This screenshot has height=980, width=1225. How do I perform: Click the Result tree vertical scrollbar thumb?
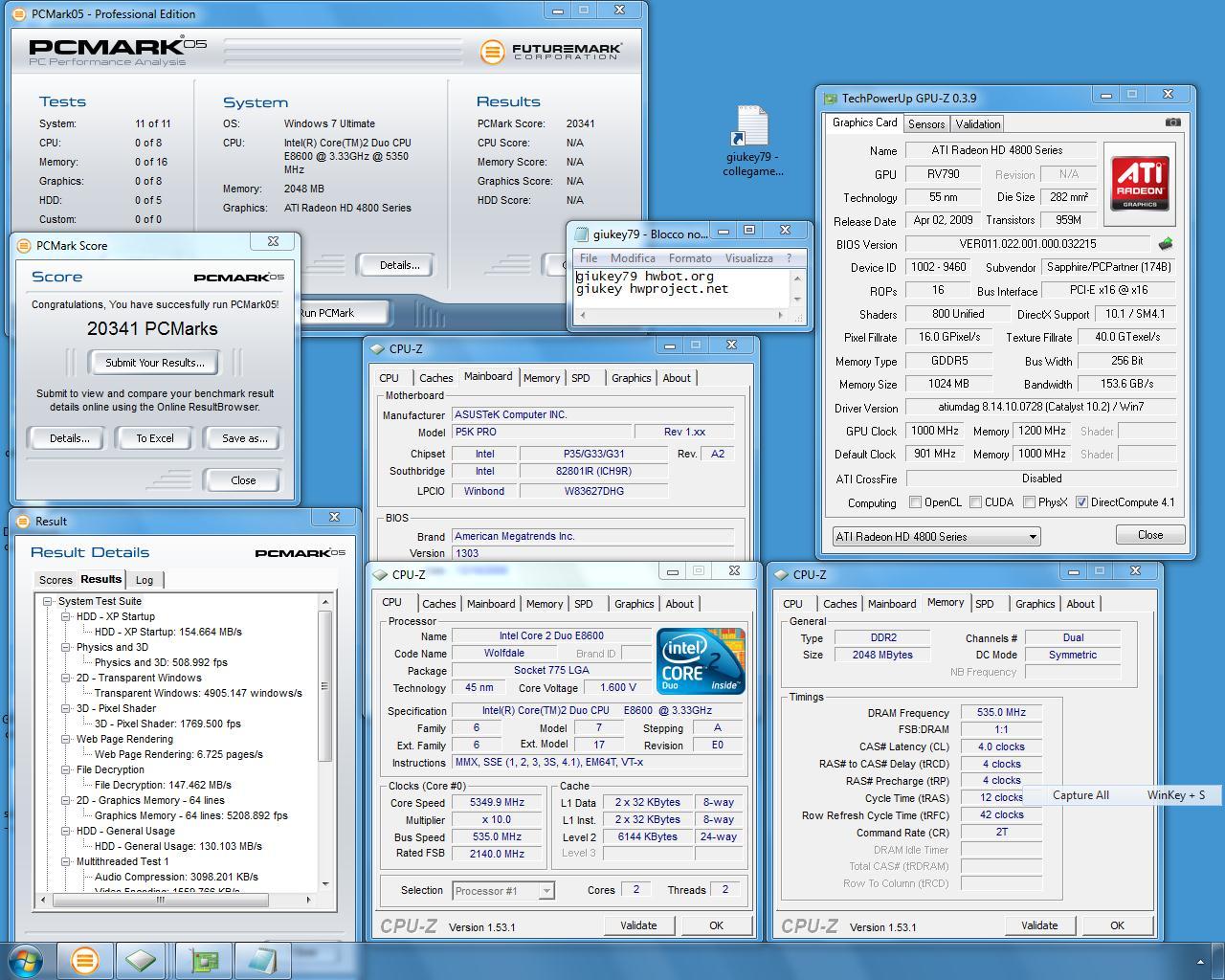coord(324,685)
